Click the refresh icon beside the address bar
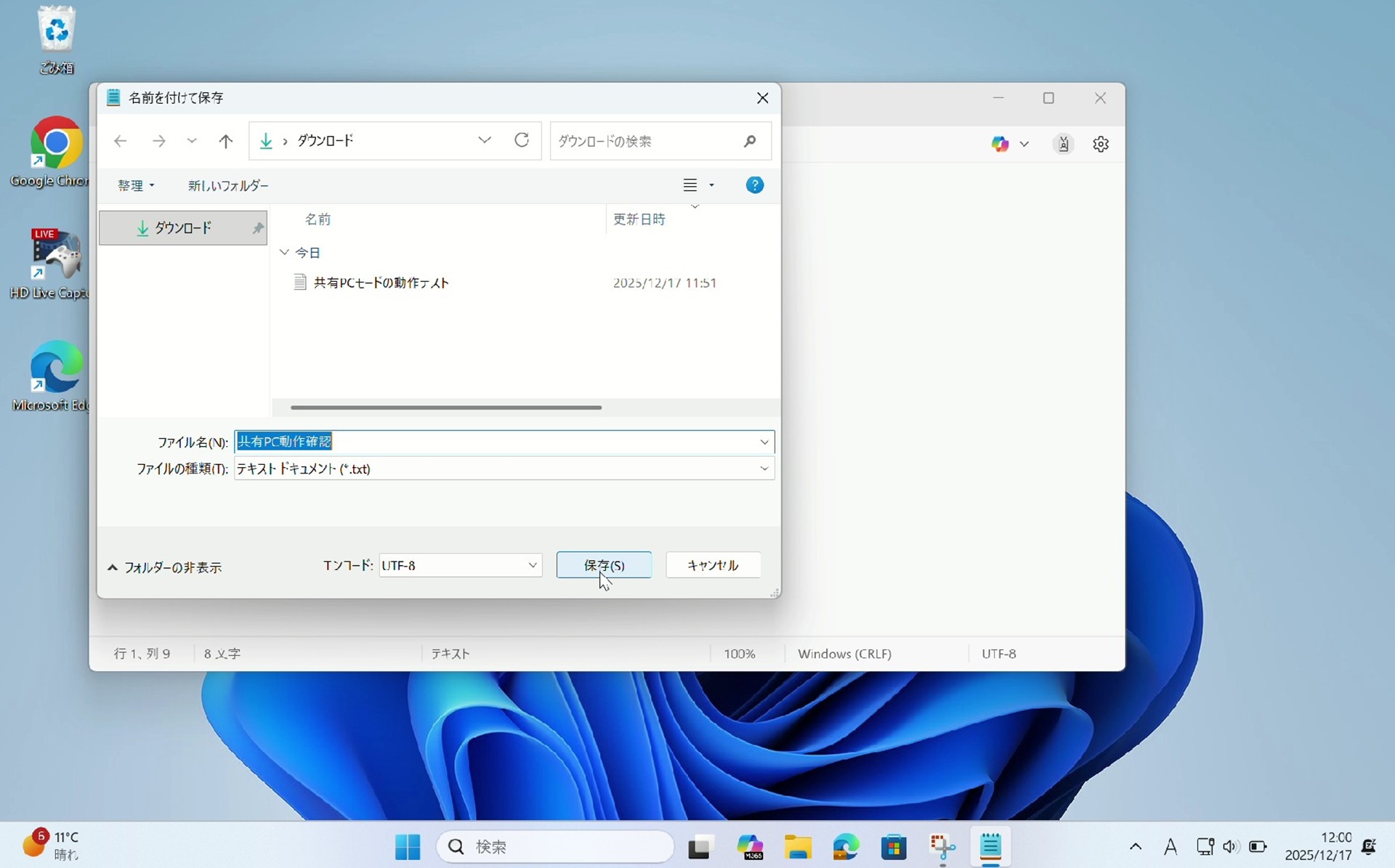Viewport: 1395px width, 868px height. pos(522,140)
